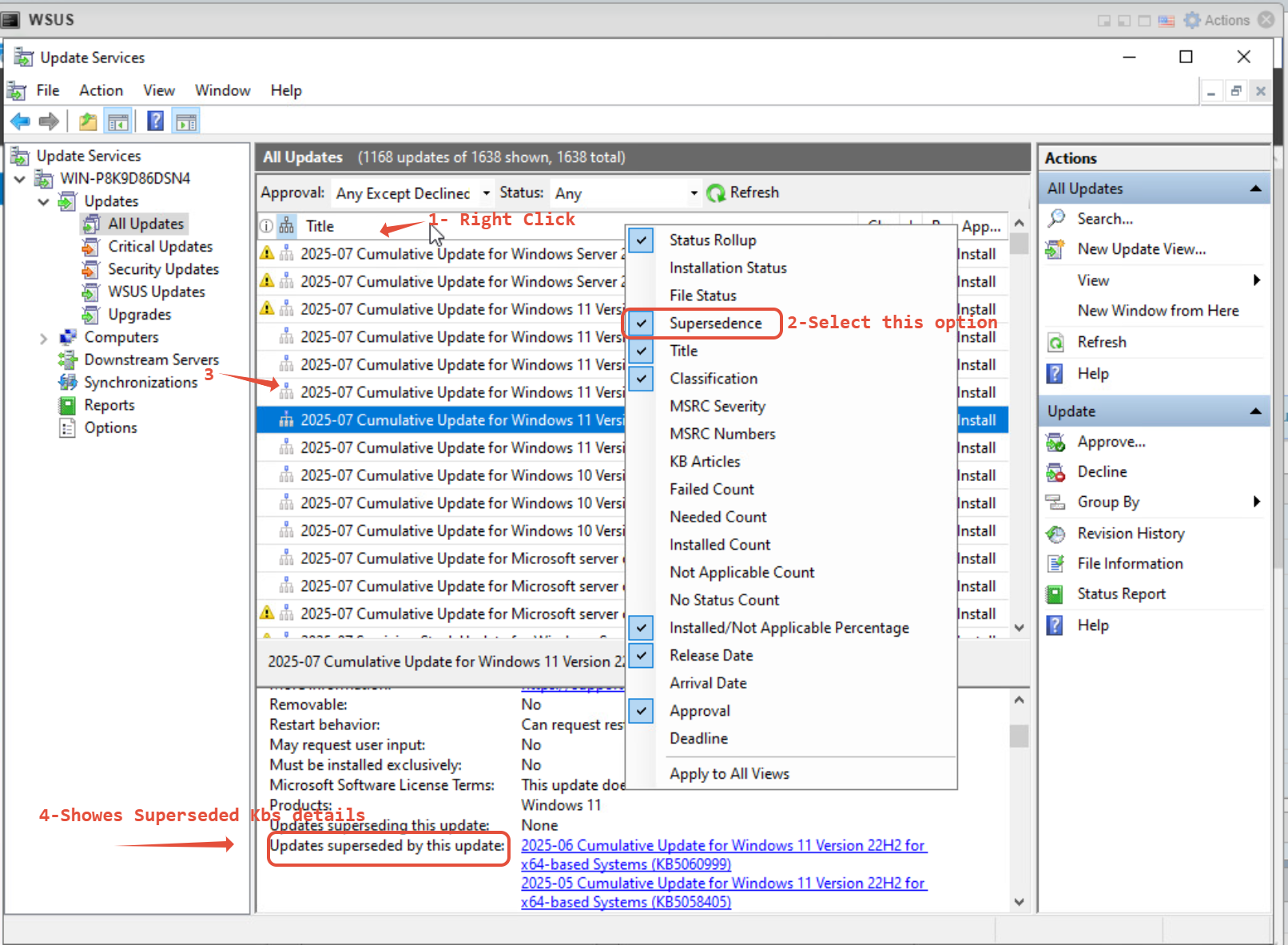This screenshot has width=1288, height=945.
Task: Click the supersedence column header icon
Action: [x=286, y=226]
